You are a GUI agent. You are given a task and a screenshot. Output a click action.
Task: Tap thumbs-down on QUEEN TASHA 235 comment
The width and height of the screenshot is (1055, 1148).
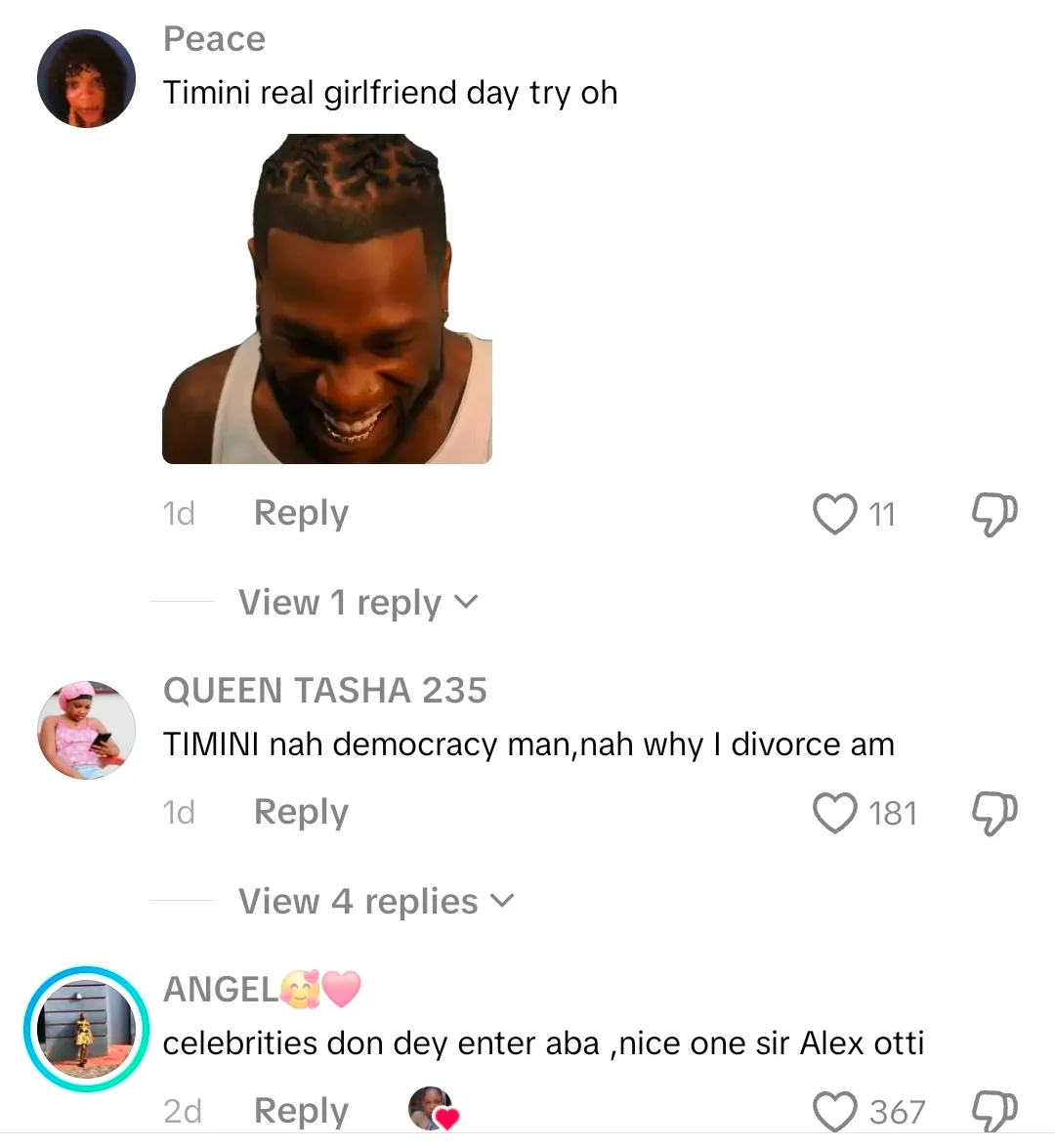[994, 814]
